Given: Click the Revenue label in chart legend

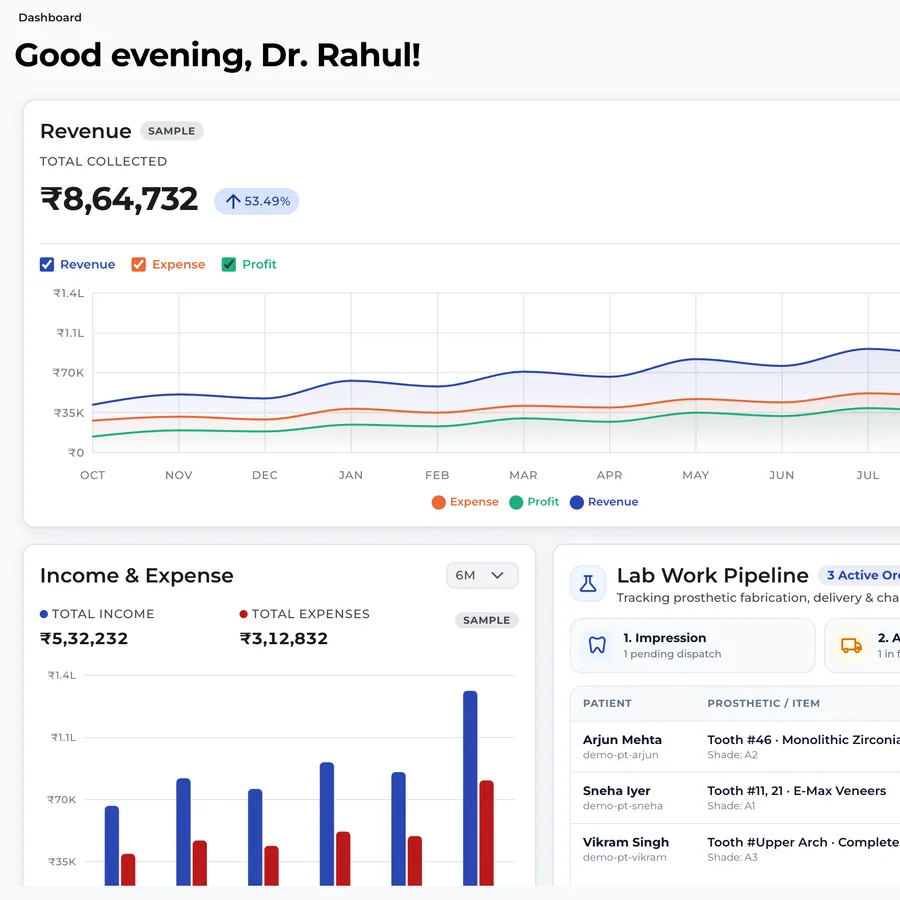Looking at the screenshot, I should pos(613,502).
